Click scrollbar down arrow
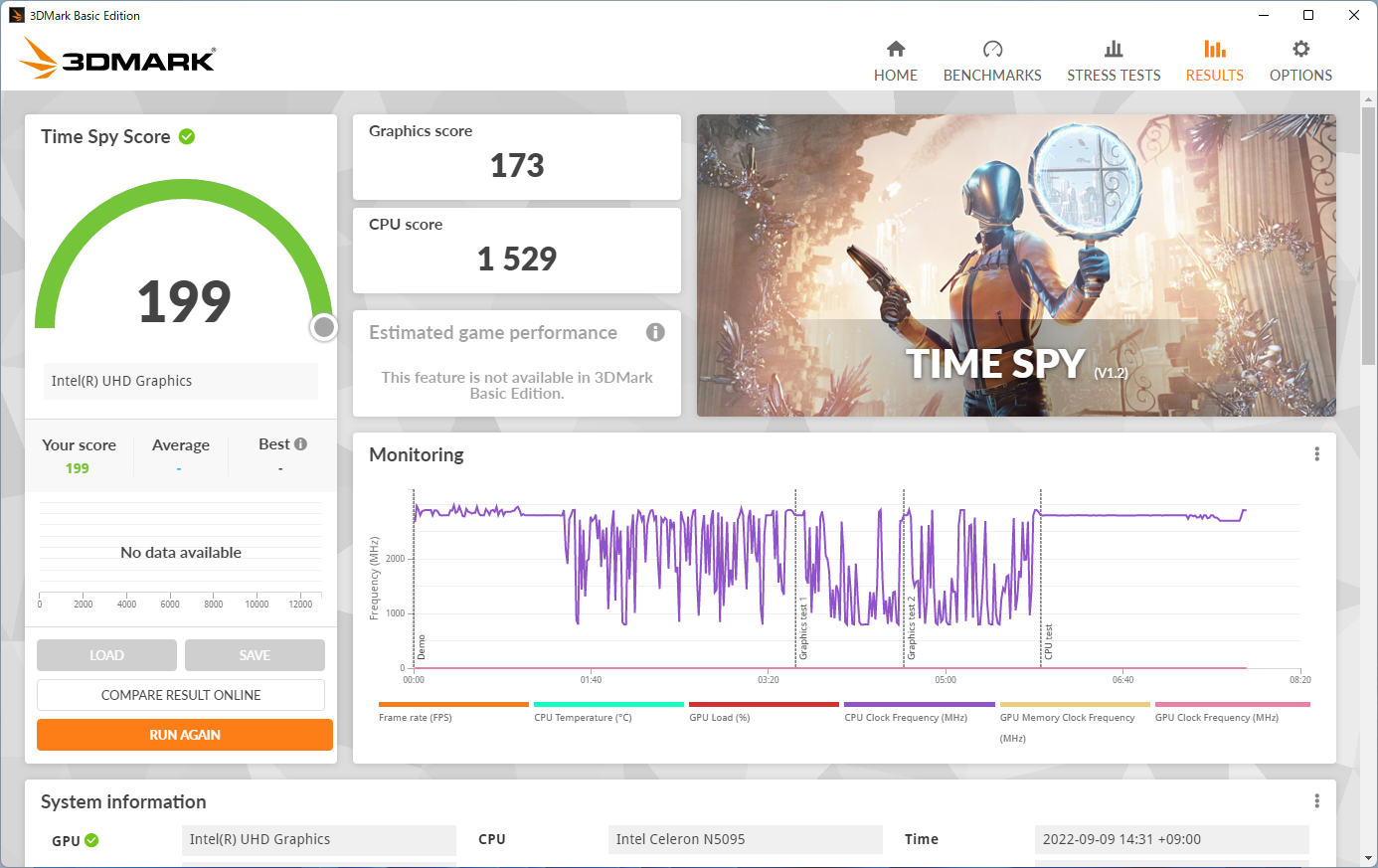Image resolution: width=1378 pixels, height=868 pixels. pyautogui.click(x=1369, y=858)
